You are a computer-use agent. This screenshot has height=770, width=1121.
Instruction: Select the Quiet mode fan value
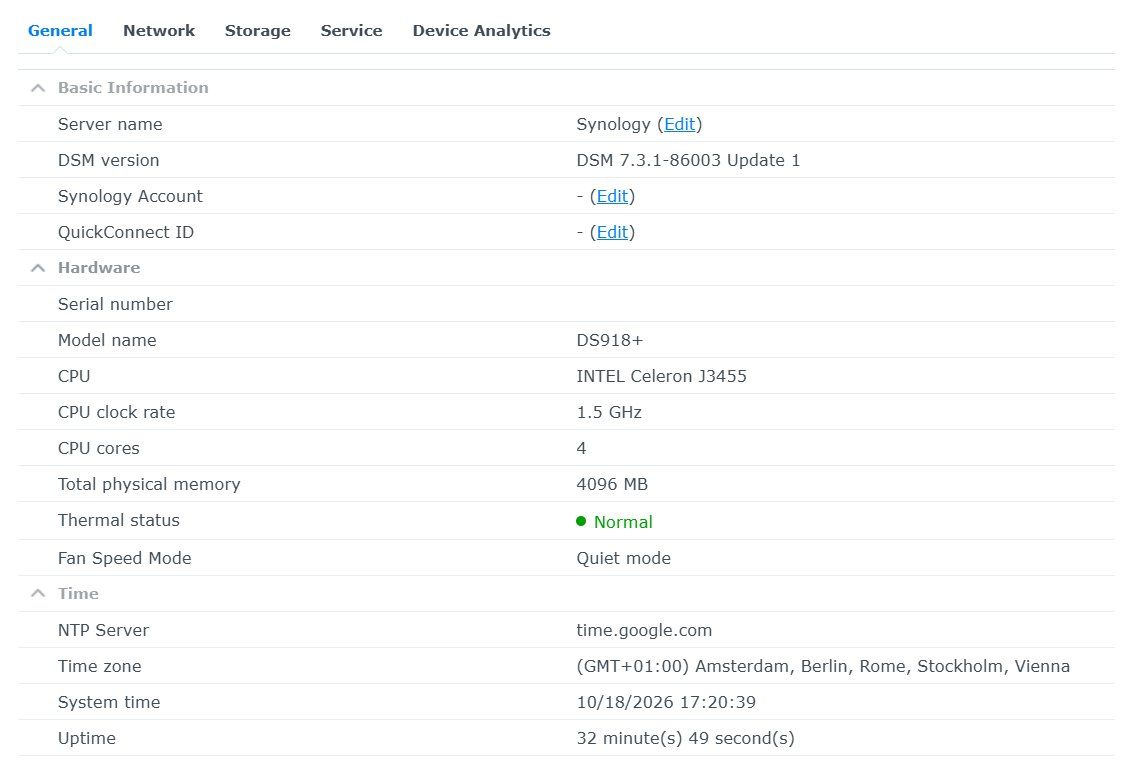point(623,558)
